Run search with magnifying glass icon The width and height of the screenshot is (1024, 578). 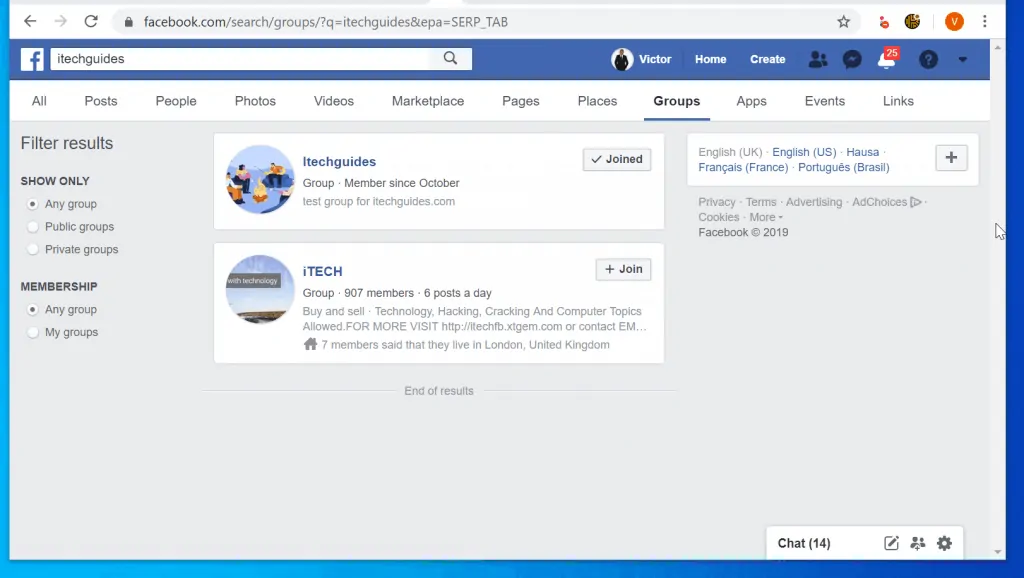coord(451,58)
